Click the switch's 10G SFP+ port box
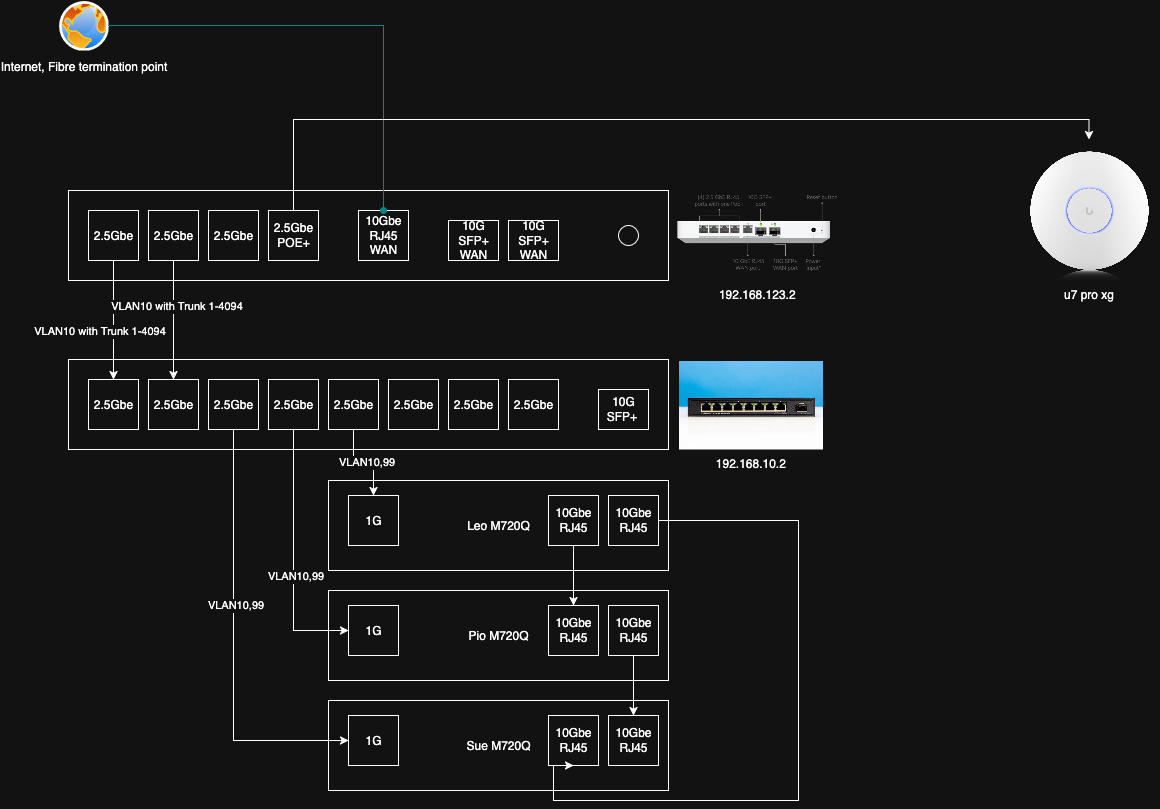This screenshot has width=1160, height=809. pyautogui.click(x=622, y=410)
